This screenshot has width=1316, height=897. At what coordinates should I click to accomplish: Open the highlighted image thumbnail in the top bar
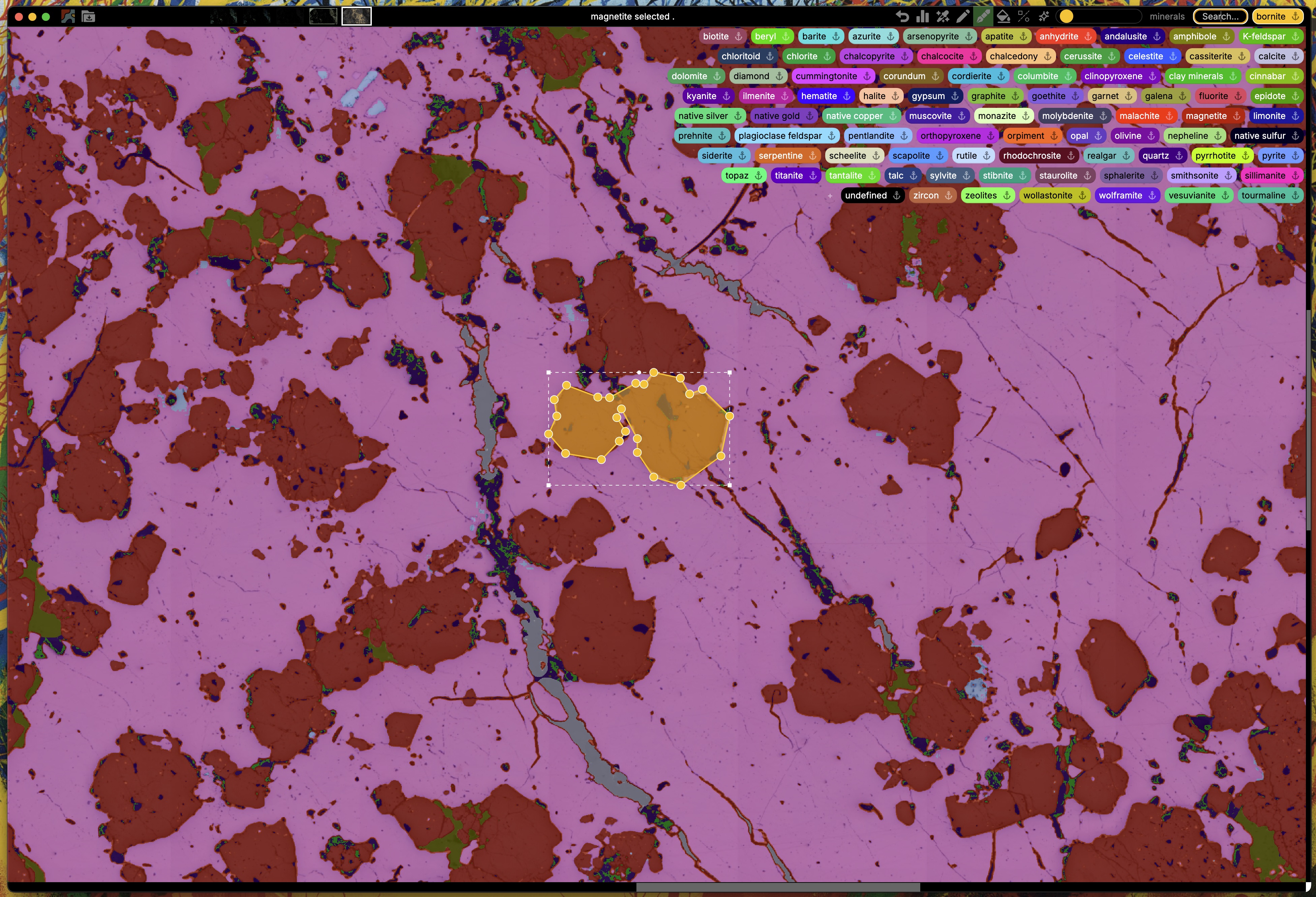tap(356, 17)
